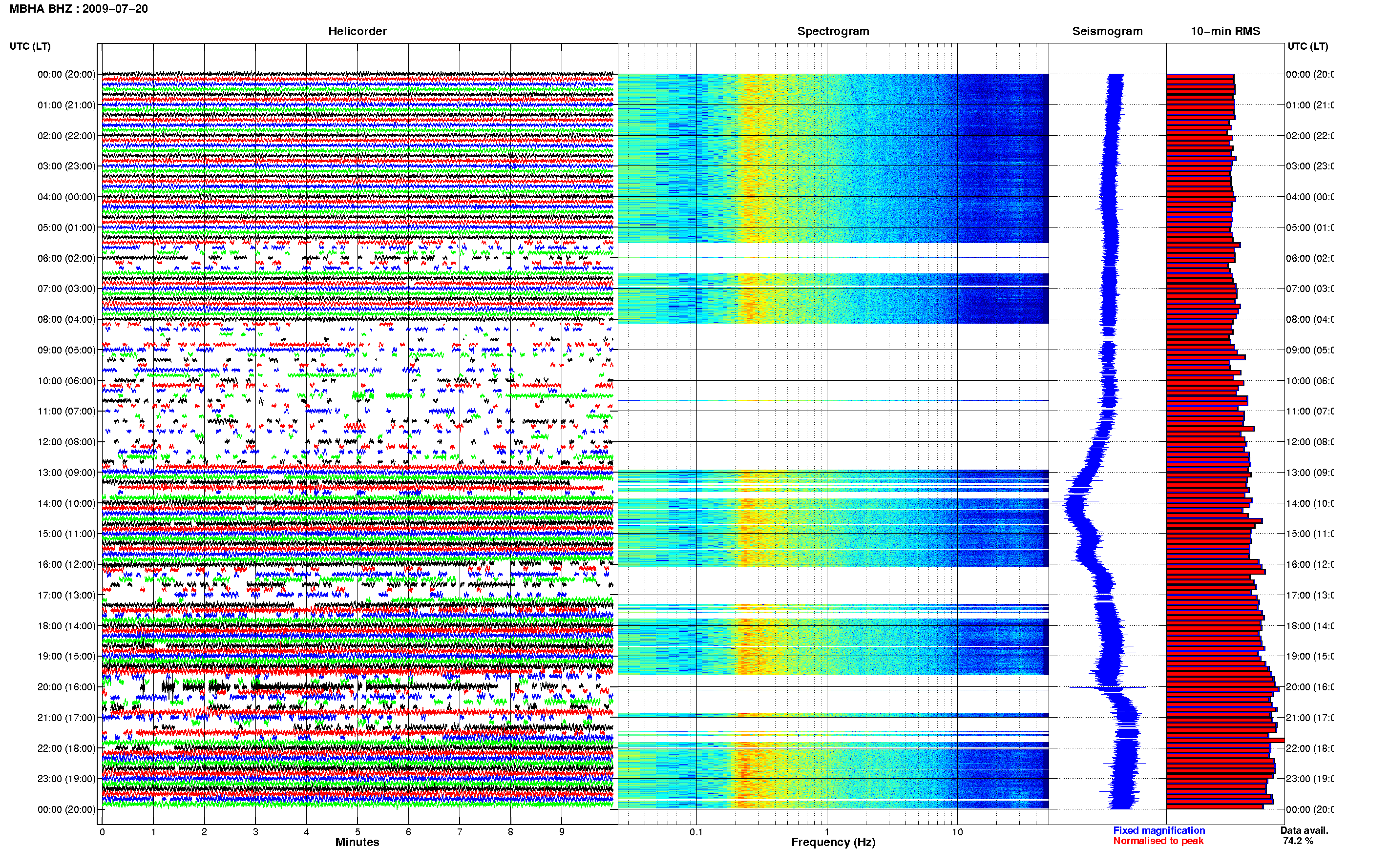Screen dimensions: 1389x868
Task: Click the "3" tick on the Minutes axis
Action: point(255,832)
